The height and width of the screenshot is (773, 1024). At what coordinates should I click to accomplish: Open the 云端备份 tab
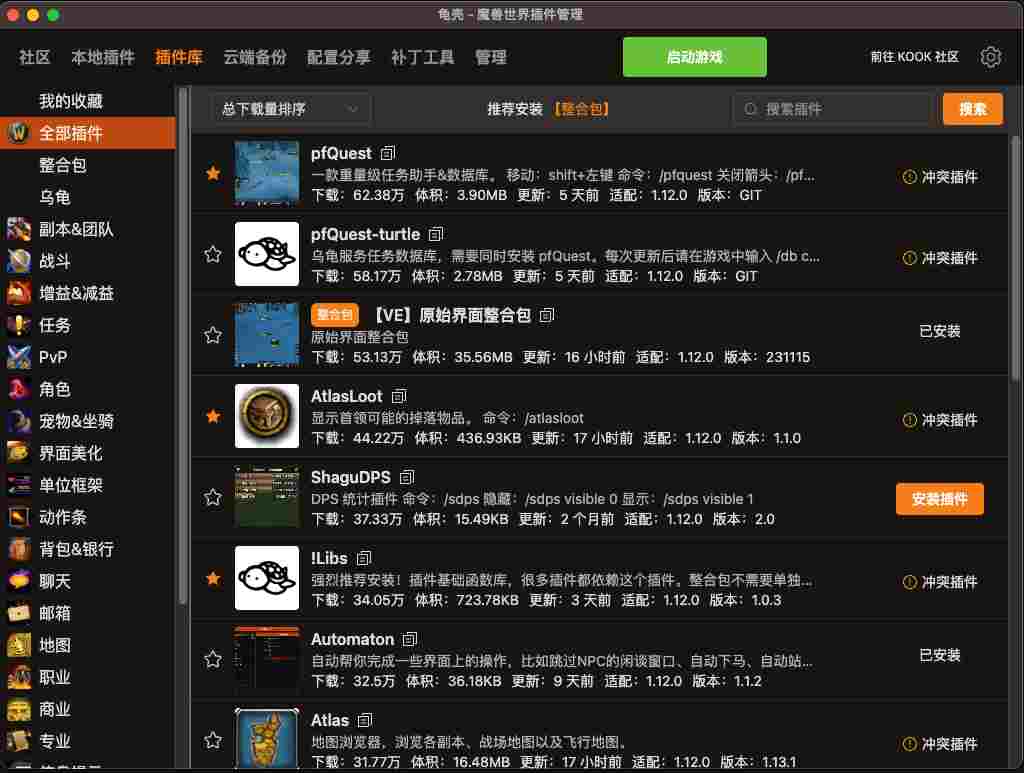click(x=255, y=57)
